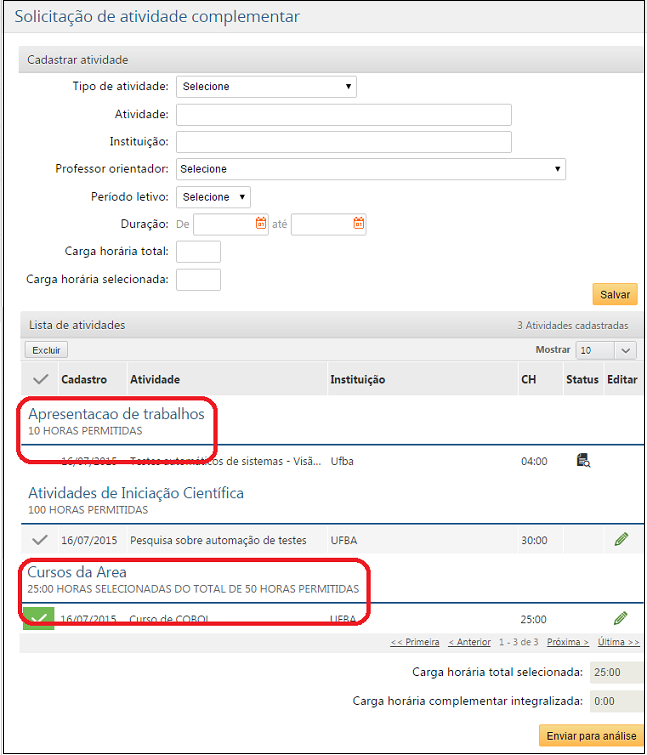Go to Anterior page link
Image resolution: width=647 pixels, height=755 pixels.
[469, 642]
